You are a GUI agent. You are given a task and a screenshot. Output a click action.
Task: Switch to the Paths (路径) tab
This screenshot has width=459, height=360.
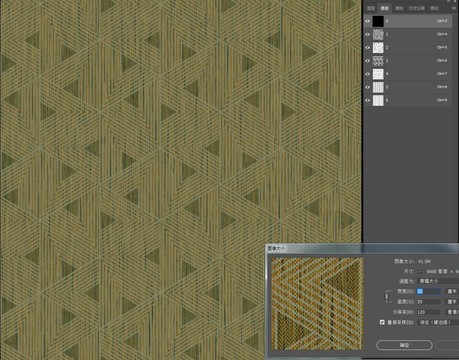[434, 8]
